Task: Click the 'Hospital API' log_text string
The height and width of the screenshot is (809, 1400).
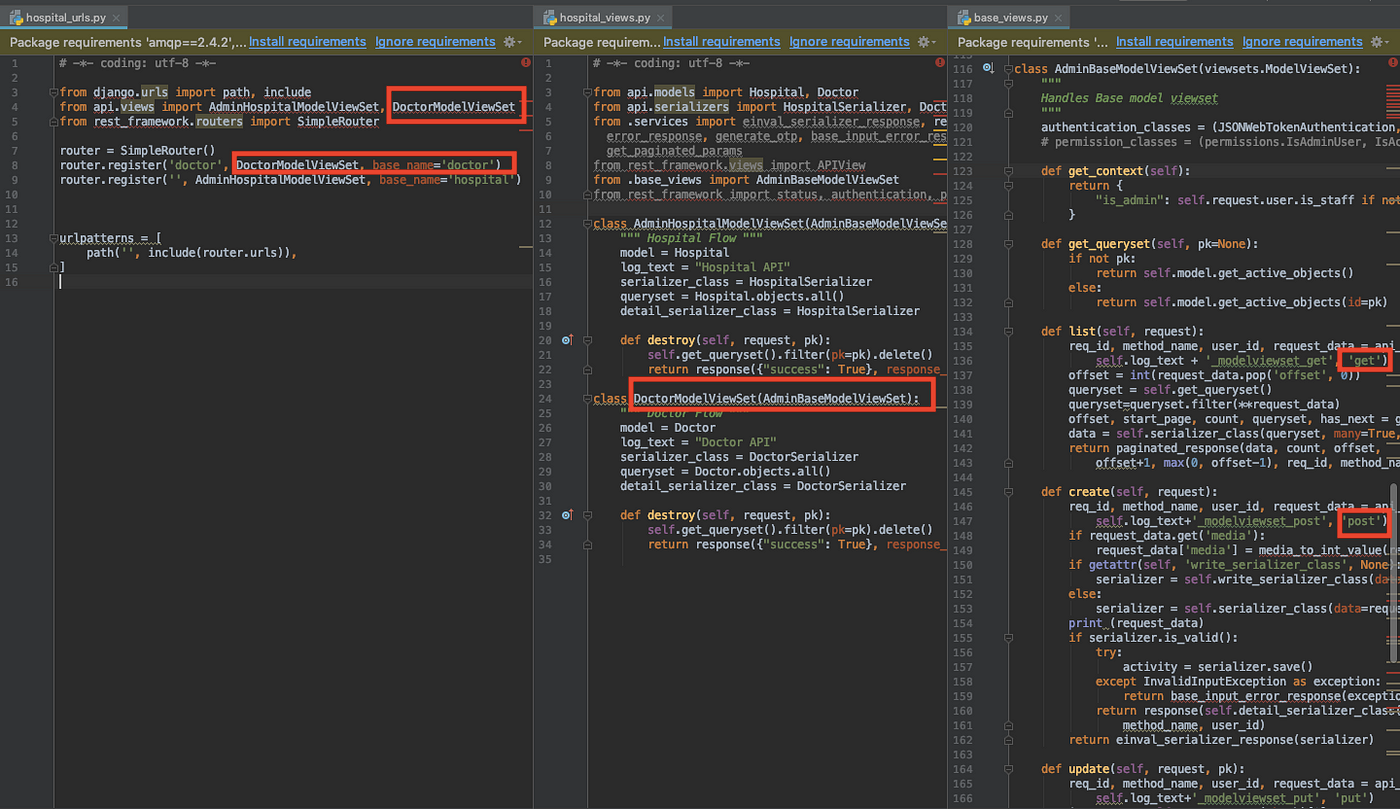Action: pyautogui.click(x=740, y=267)
